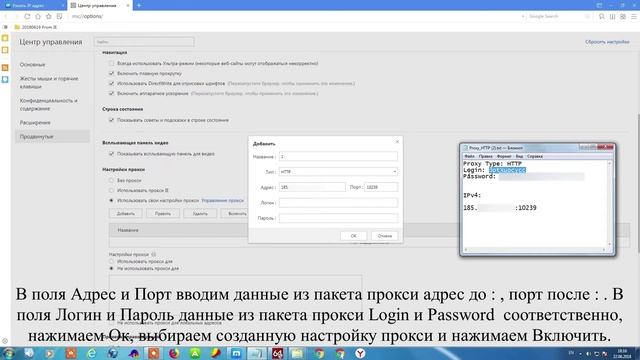Toggle 'Включить плавную прокрутку' checkbox

(111, 73)
